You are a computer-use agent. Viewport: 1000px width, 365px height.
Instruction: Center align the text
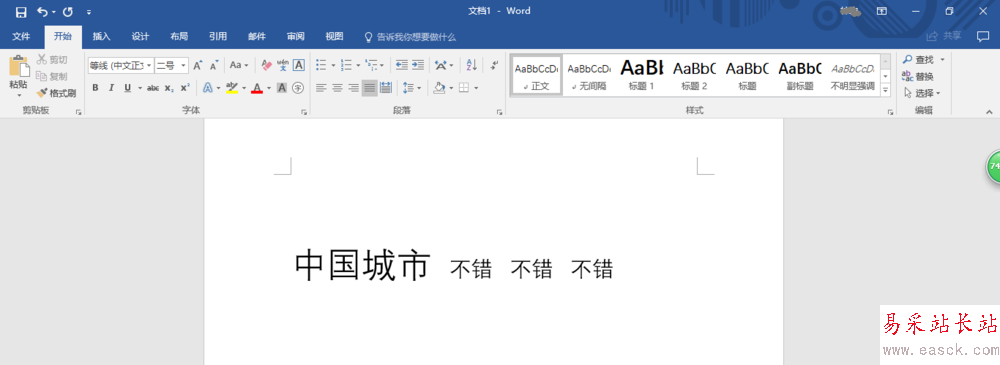(x=337, y=87)
